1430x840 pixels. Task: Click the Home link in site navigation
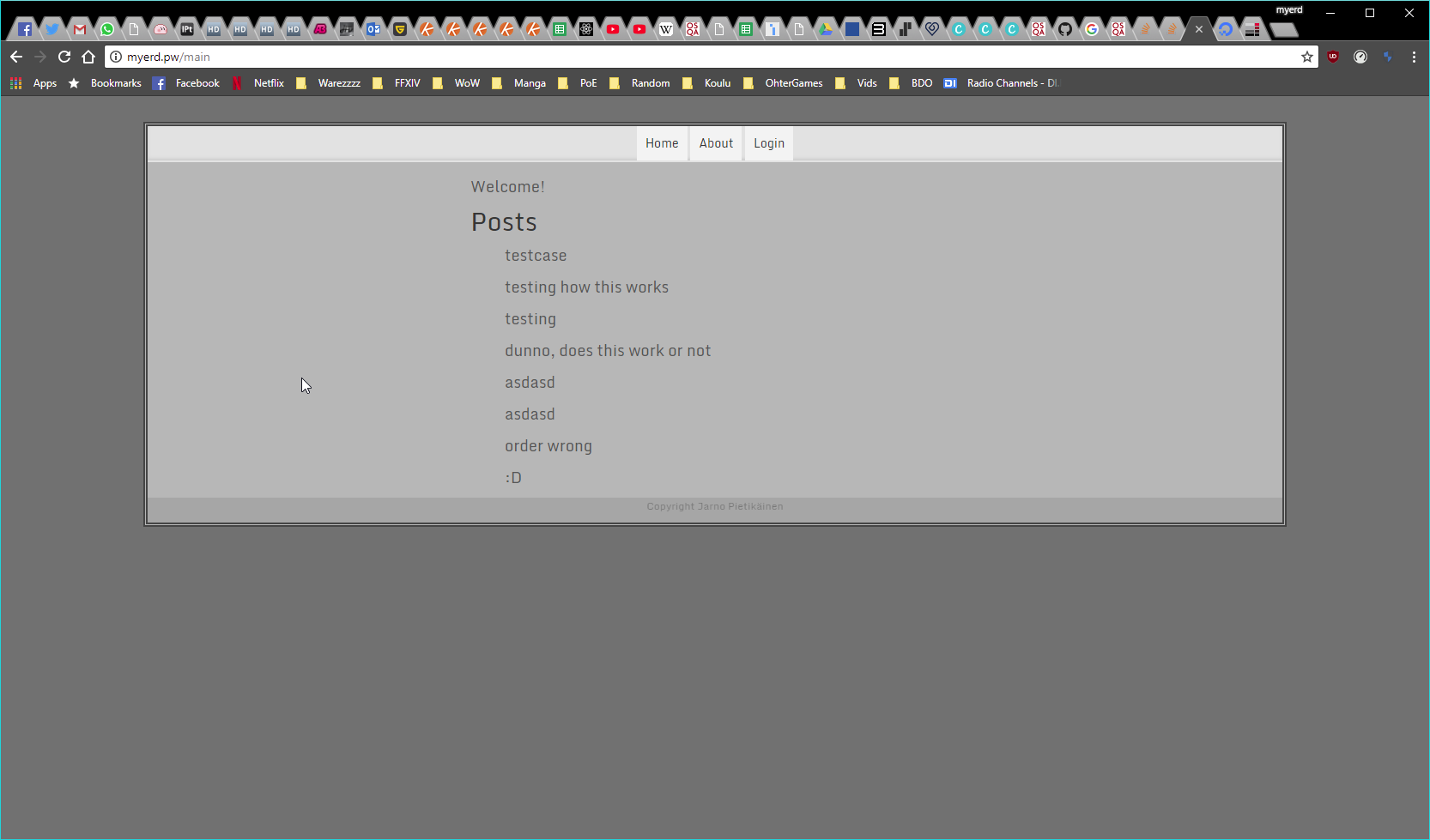tap(662, 143)
